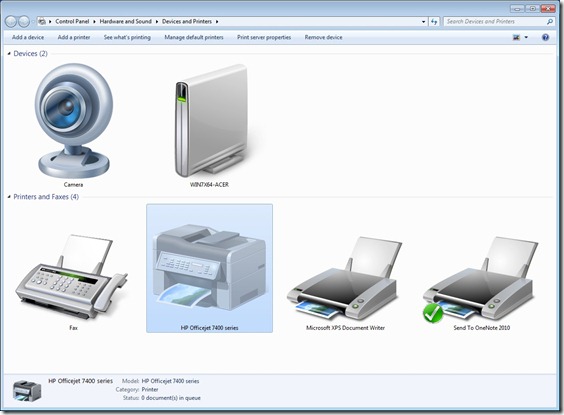Image resolution: width=564 pixels, height=415 pixels.
Task: Click the back navigation arrow button
Action: click(x=11, y=22)
